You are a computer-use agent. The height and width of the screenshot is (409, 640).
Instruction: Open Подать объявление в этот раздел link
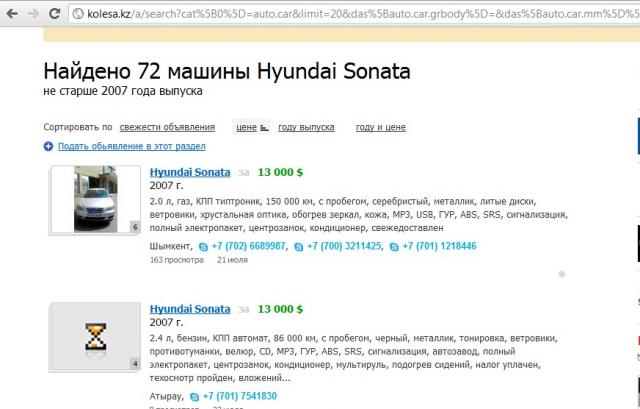coord(131,146)
